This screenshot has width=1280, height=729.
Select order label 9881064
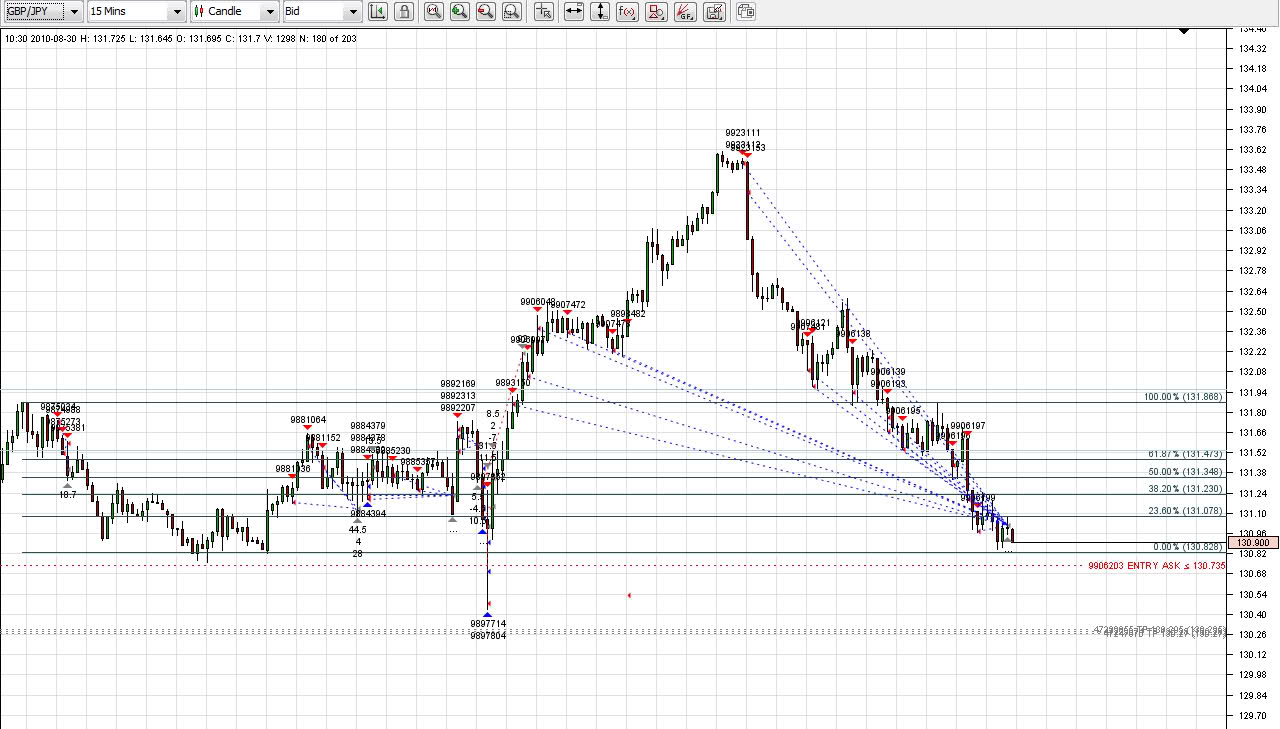[308, 420]
